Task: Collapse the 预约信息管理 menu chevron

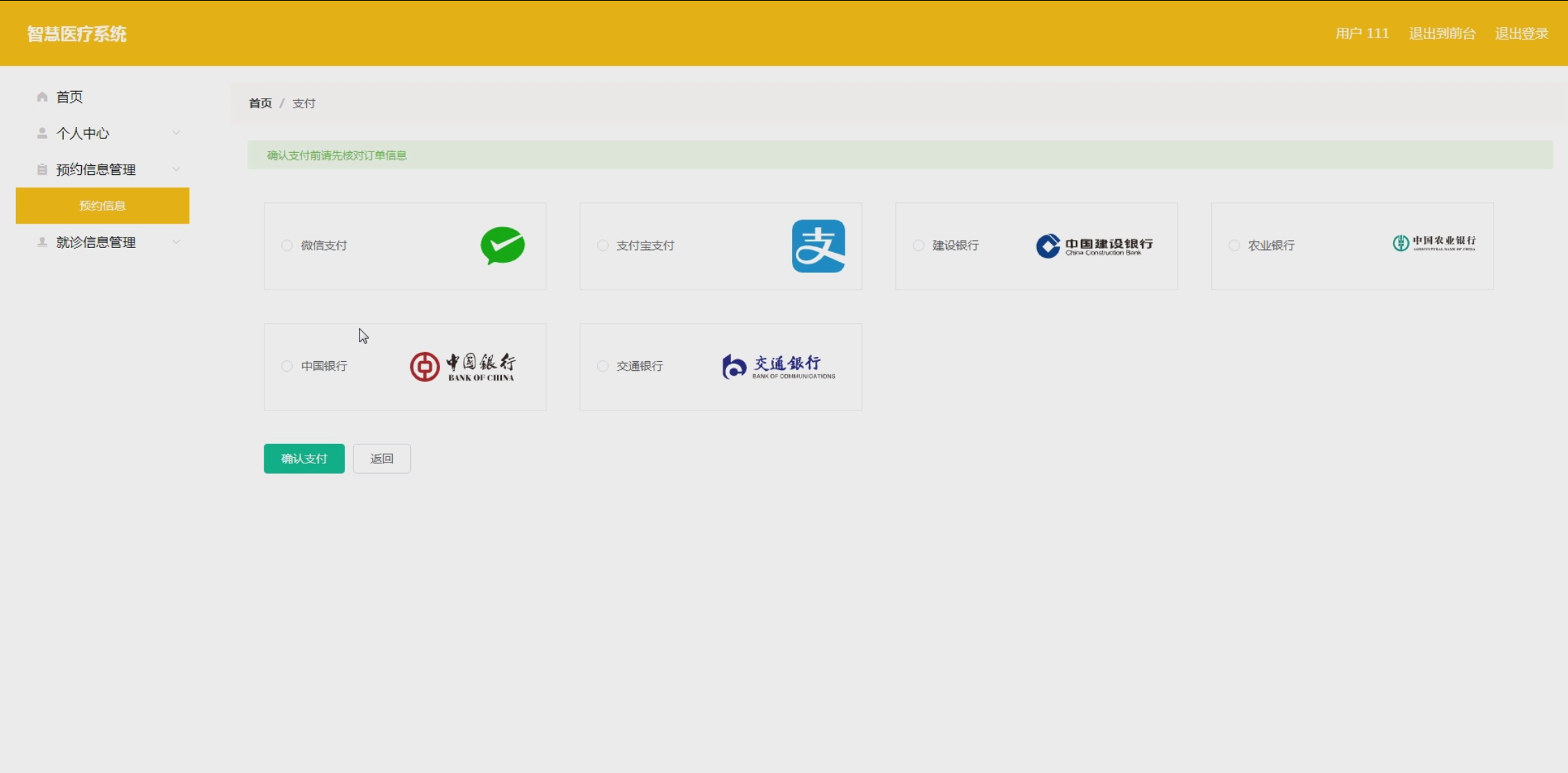Action: [x=176, y=169]
